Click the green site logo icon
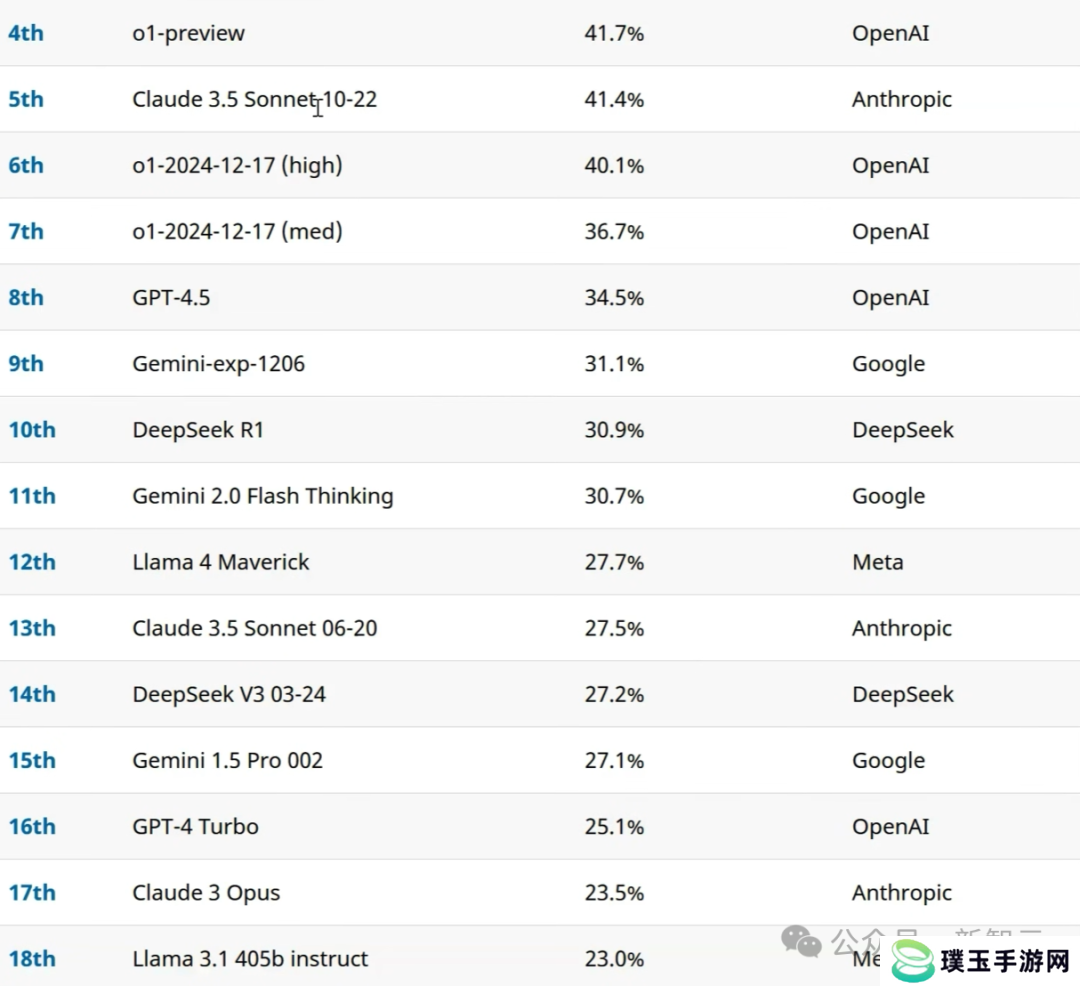The image size is (1080, 986). click(913, 961)
